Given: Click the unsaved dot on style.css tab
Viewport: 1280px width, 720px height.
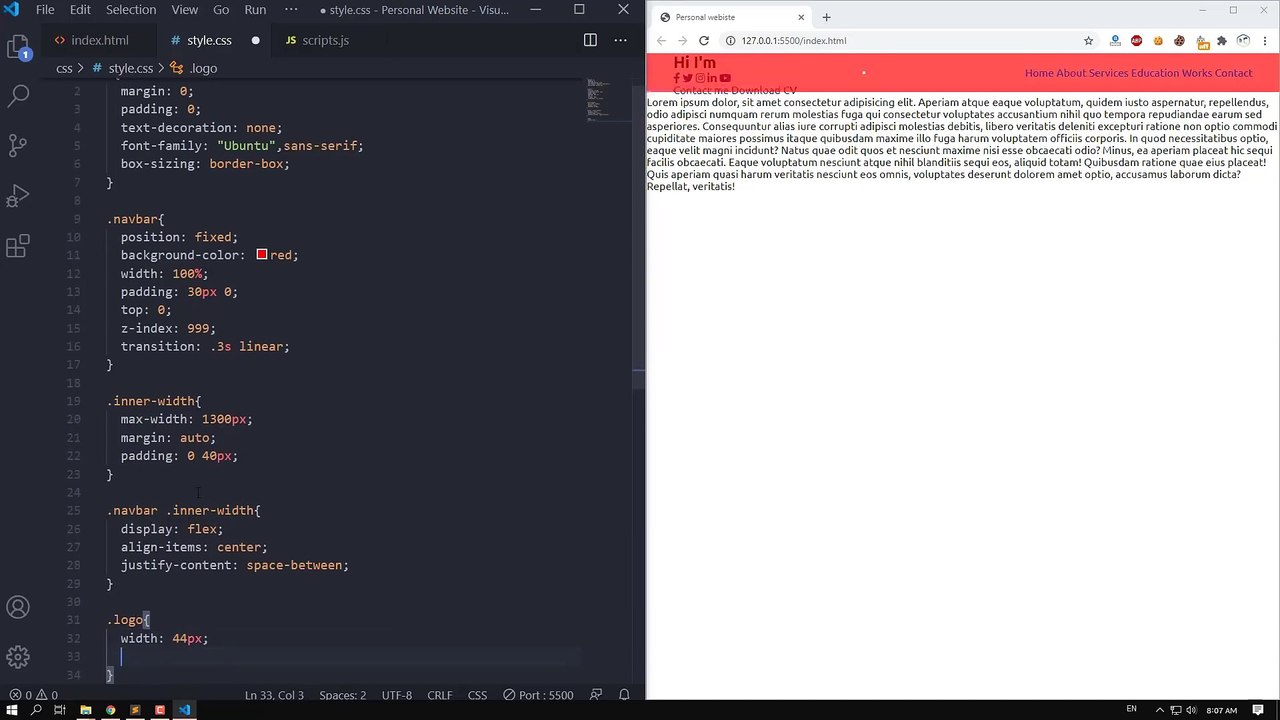Looking at the screenshot, I should click(x=255, y=41).
